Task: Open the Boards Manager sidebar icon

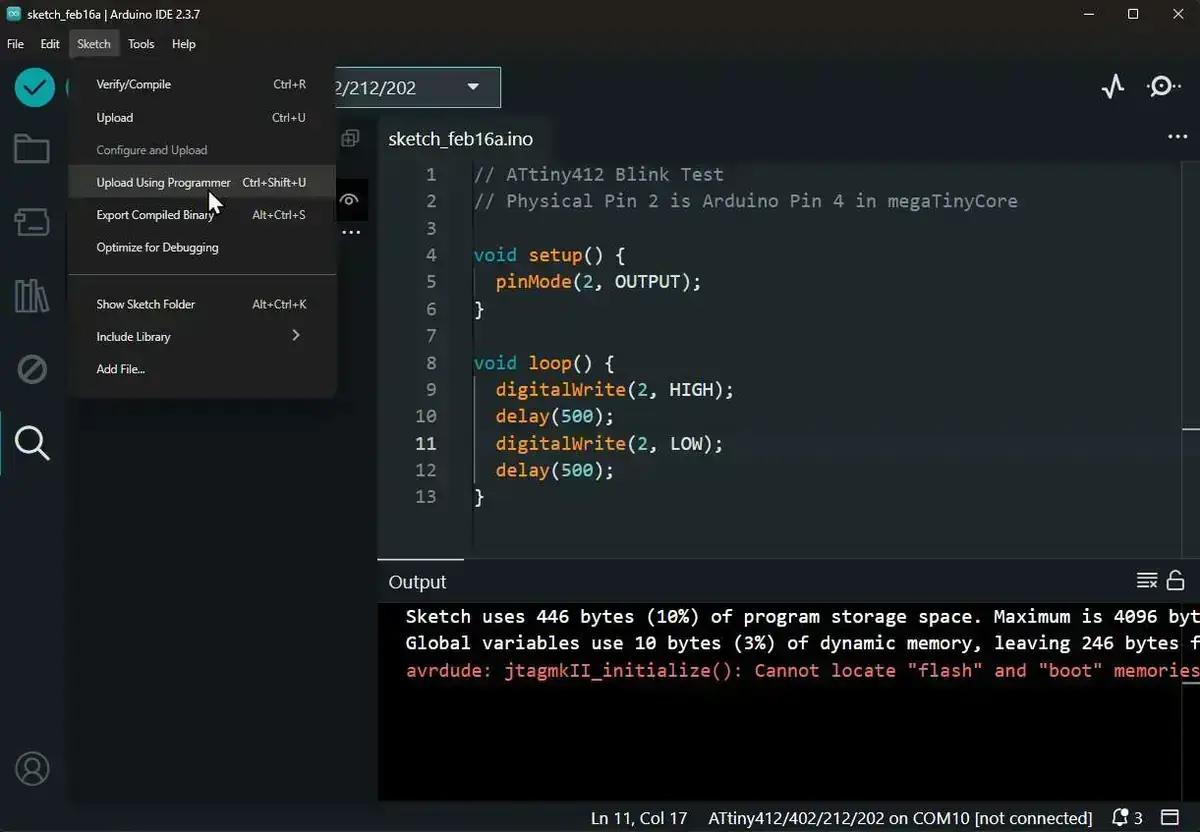Action: click(31, 222)
